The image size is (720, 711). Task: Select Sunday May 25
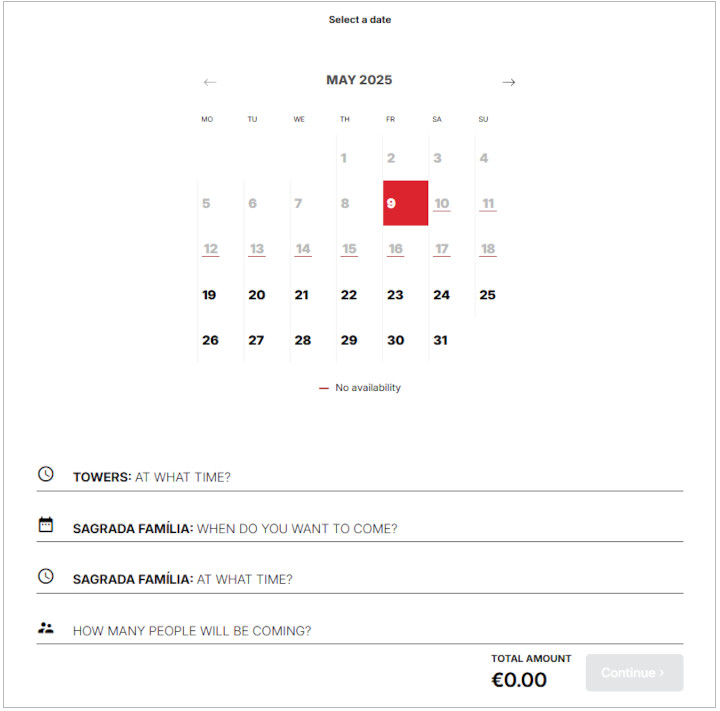pos(487,295)
